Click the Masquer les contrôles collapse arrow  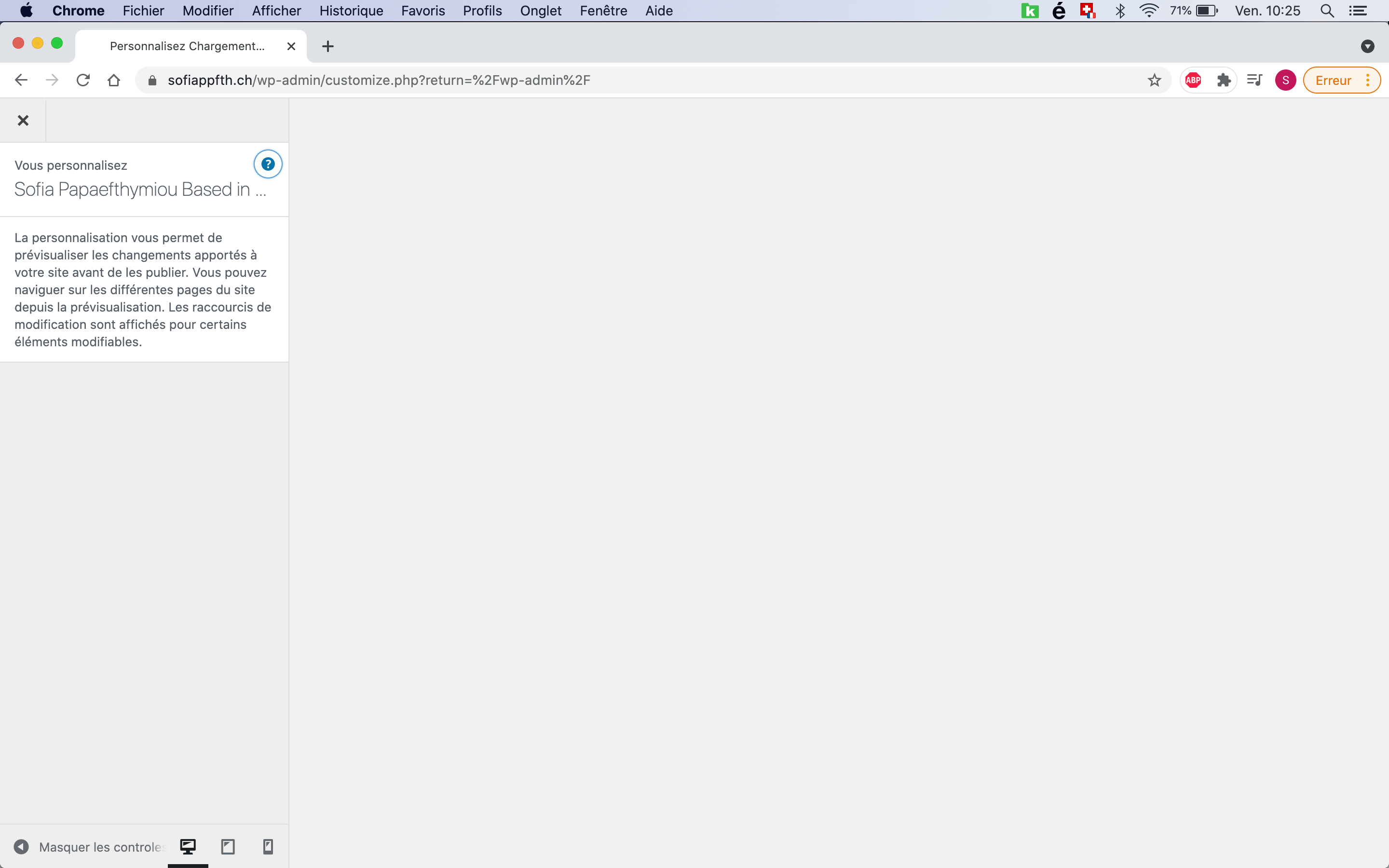click(21, 847)
